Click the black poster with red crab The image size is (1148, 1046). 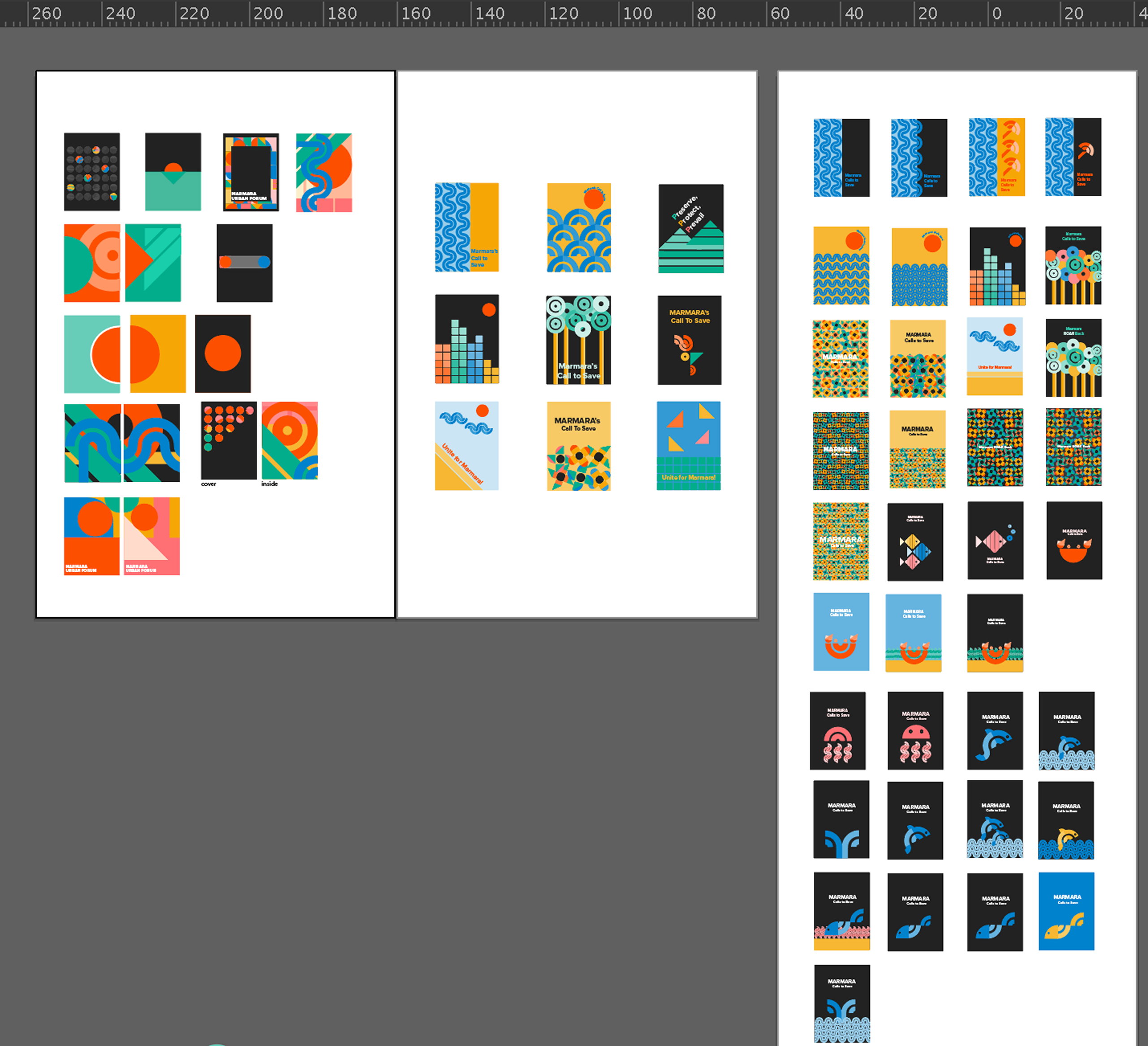coord(1074,540)
